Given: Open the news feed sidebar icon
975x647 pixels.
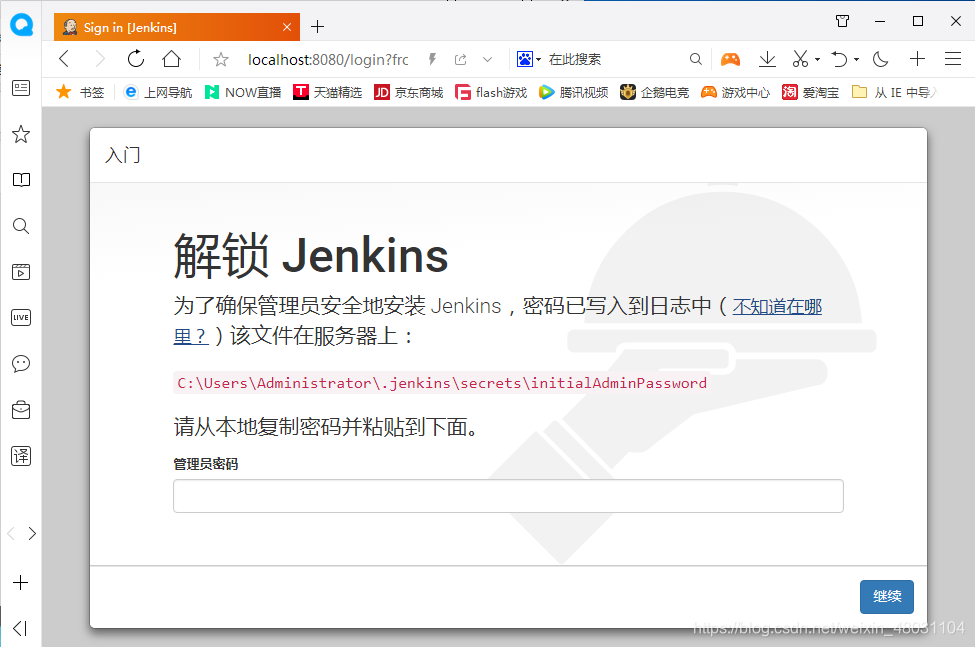Looking at the screenshot, I should pos(21,88).
